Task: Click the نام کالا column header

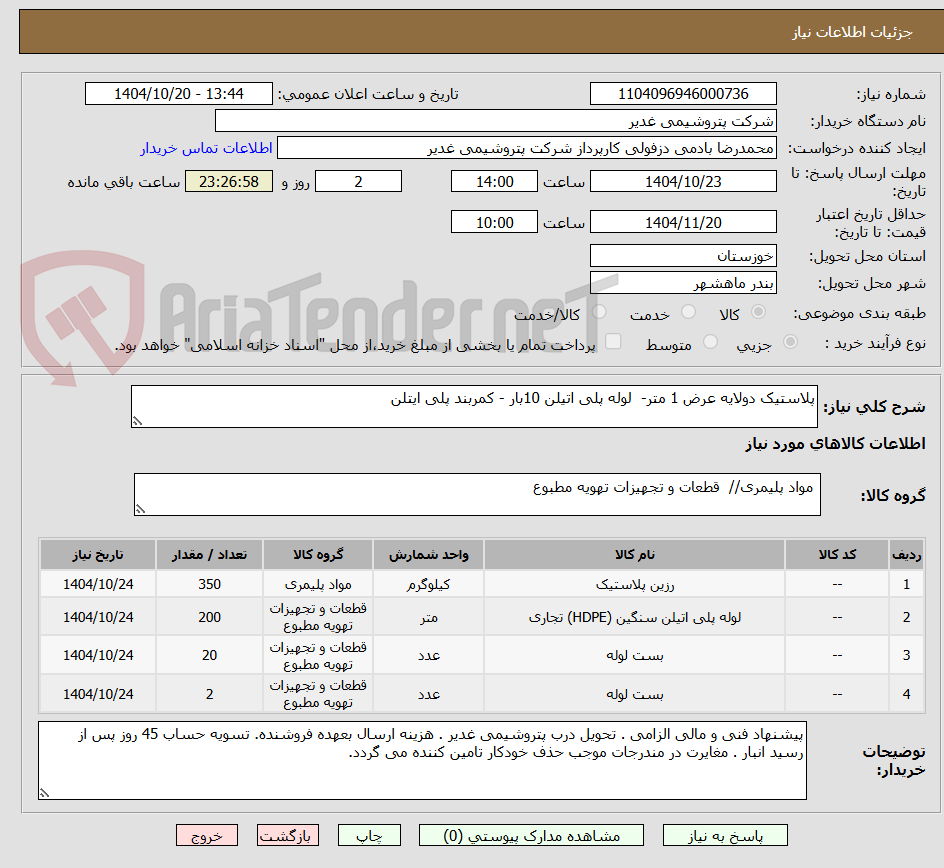Action: 635,554
